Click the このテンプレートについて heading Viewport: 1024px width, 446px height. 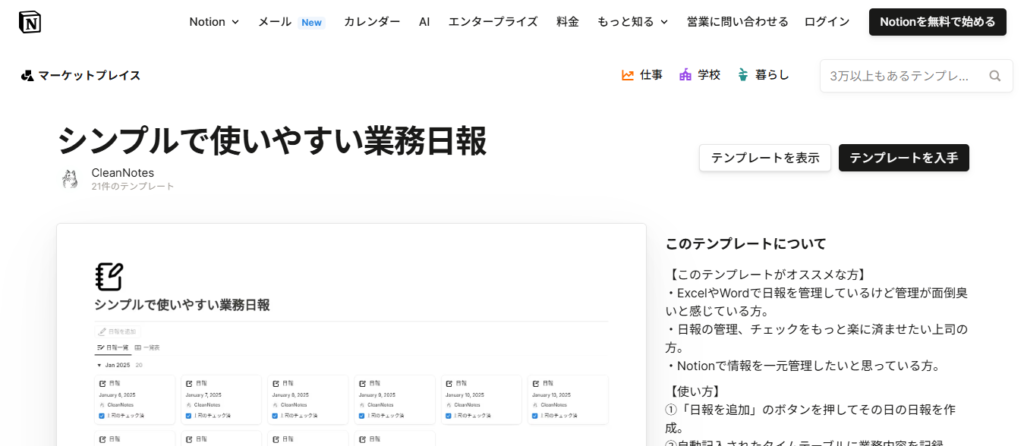(746, 244)
